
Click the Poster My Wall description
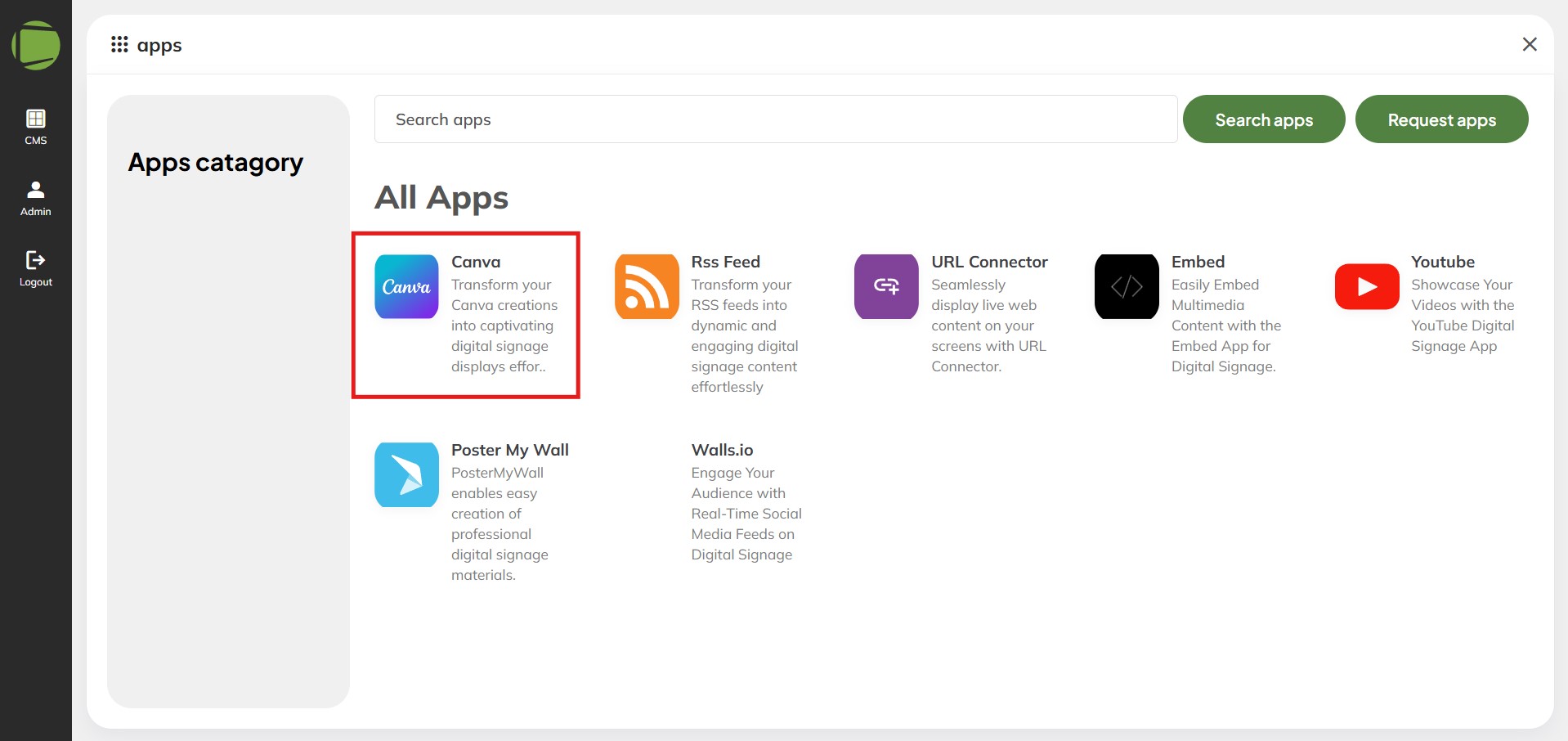coord(500,523)
